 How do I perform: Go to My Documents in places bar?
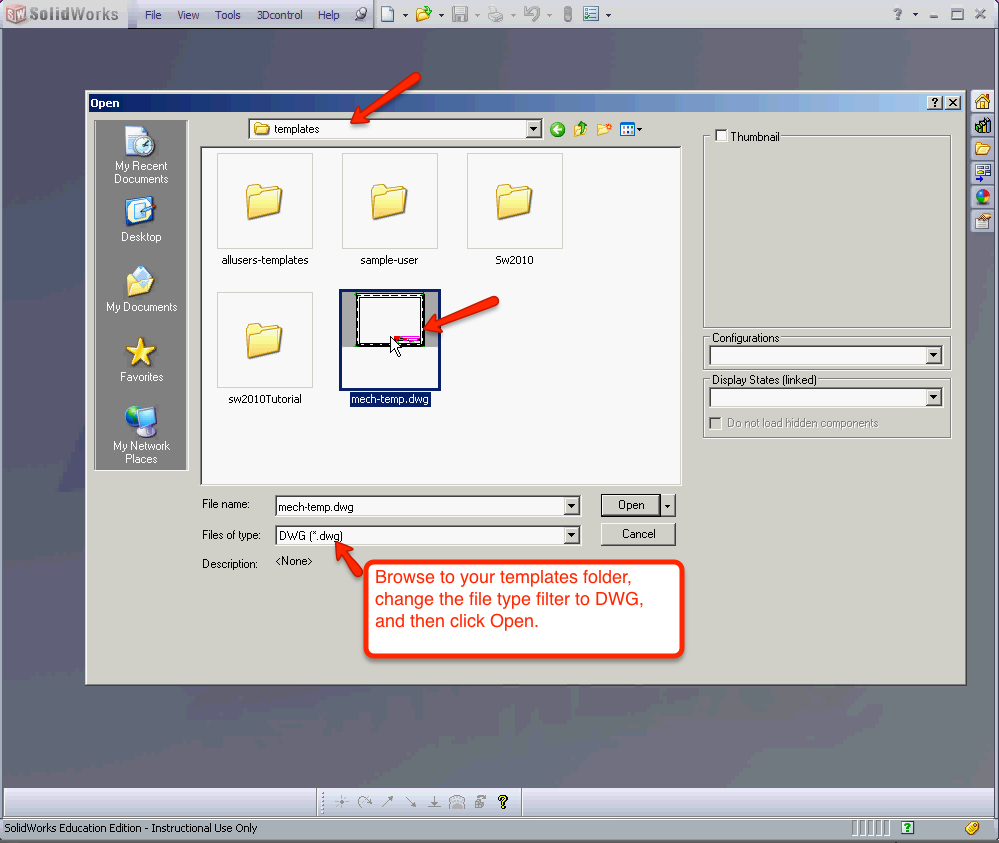tap(141, 290)
